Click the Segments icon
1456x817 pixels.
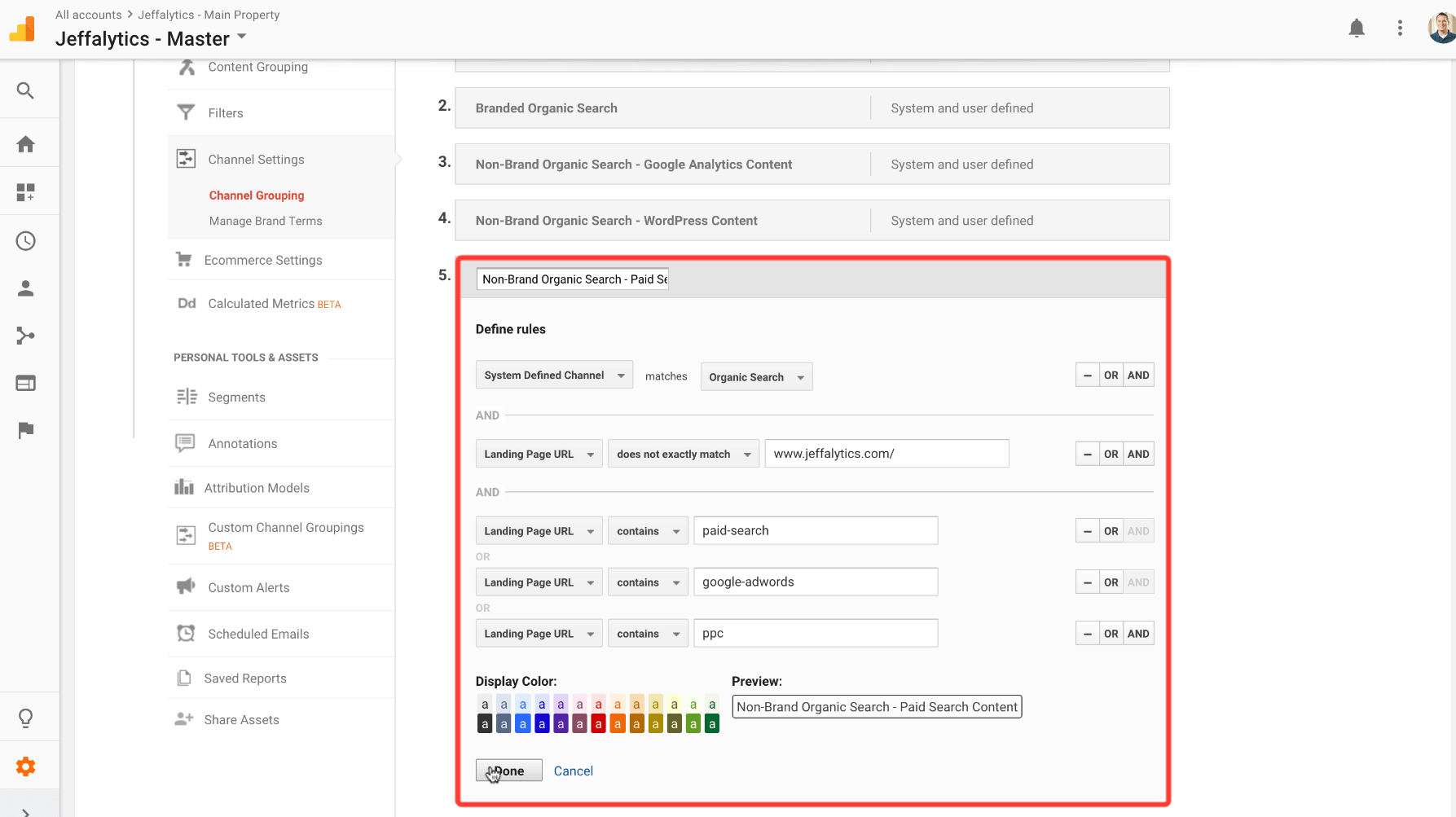pyautogui.click(x=187, y=397)
